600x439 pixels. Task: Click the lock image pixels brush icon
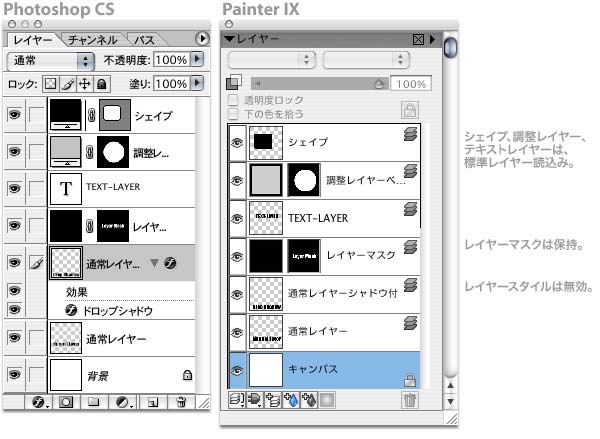pyautogui.click(x=67, y=85)
